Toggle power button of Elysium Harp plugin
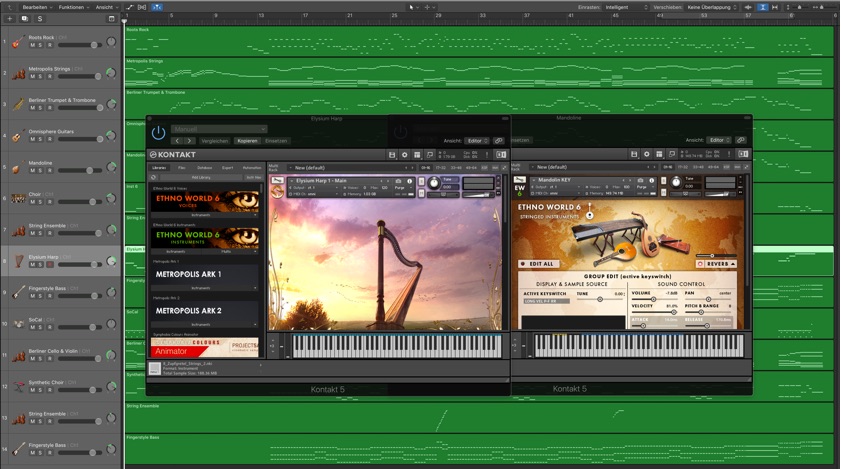 coord(158,132)
